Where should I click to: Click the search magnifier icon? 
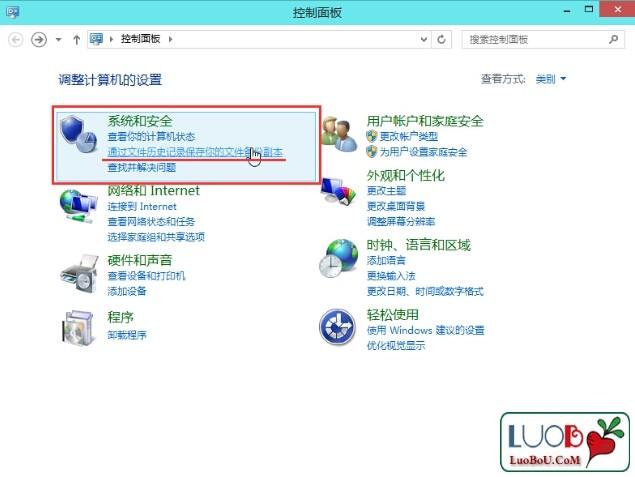coord(614,39)
